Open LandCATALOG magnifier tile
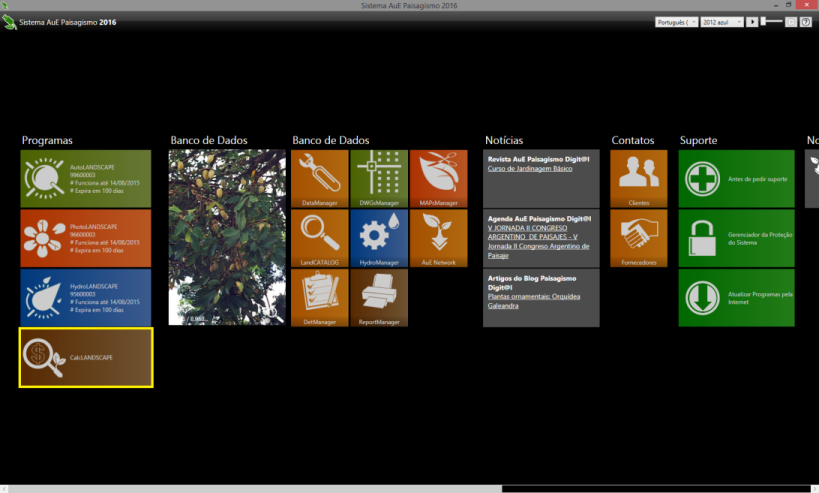 [x=320, y=238]
